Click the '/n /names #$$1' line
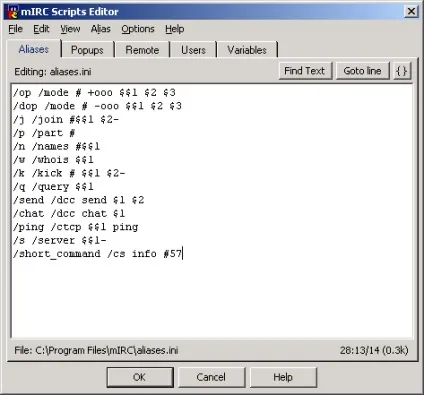The height and width of the screenshot is (395, 424). click(x=57, y=146)
